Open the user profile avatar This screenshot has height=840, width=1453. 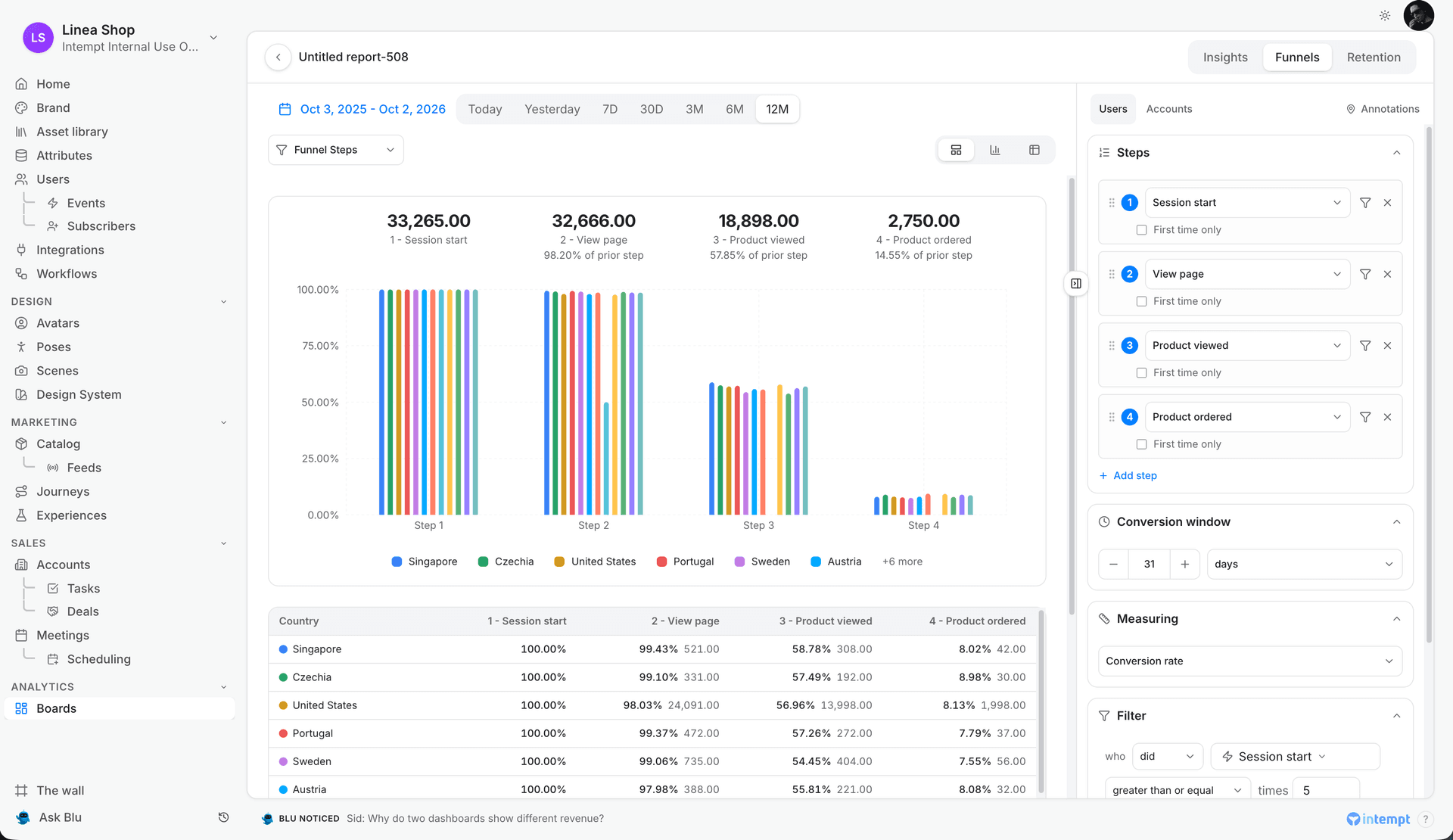tap(1418, 15)
